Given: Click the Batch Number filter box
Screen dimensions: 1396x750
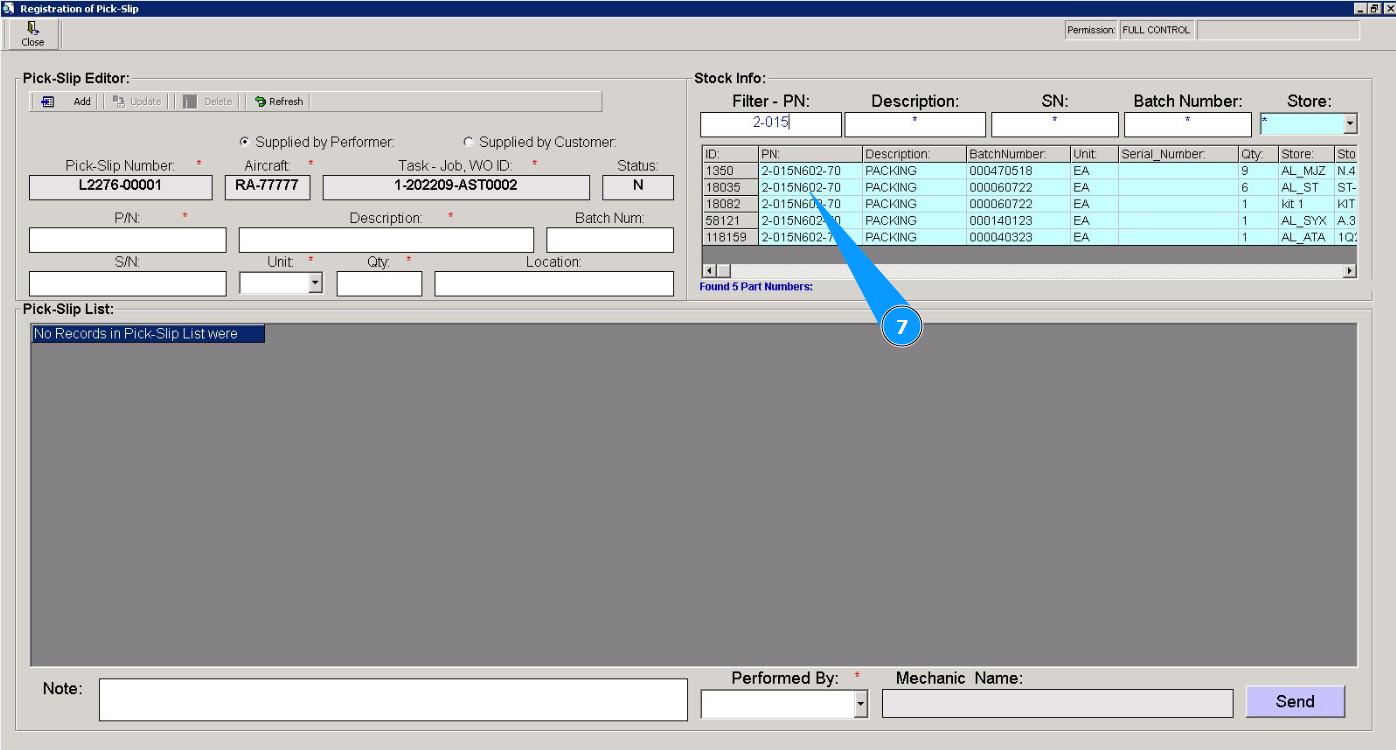Looking at the screenshot, I should [x=1188, y=124].
